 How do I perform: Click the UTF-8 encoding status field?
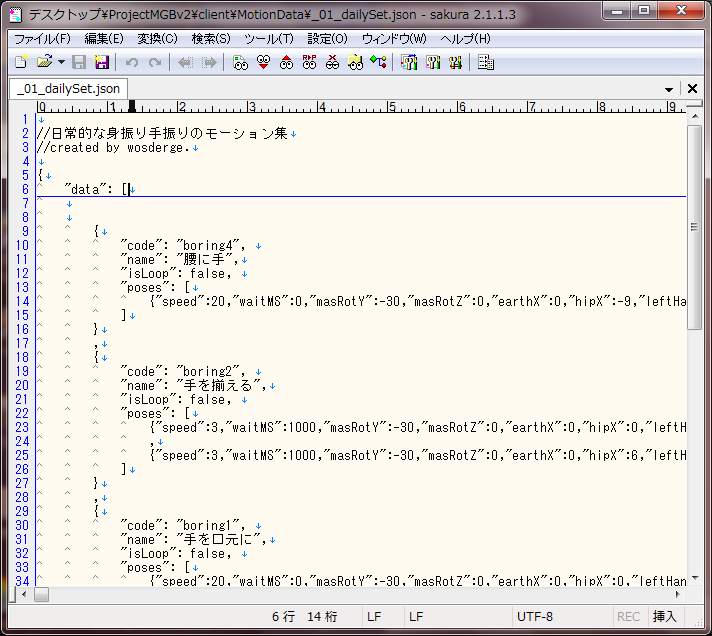(x=535, y=617)
